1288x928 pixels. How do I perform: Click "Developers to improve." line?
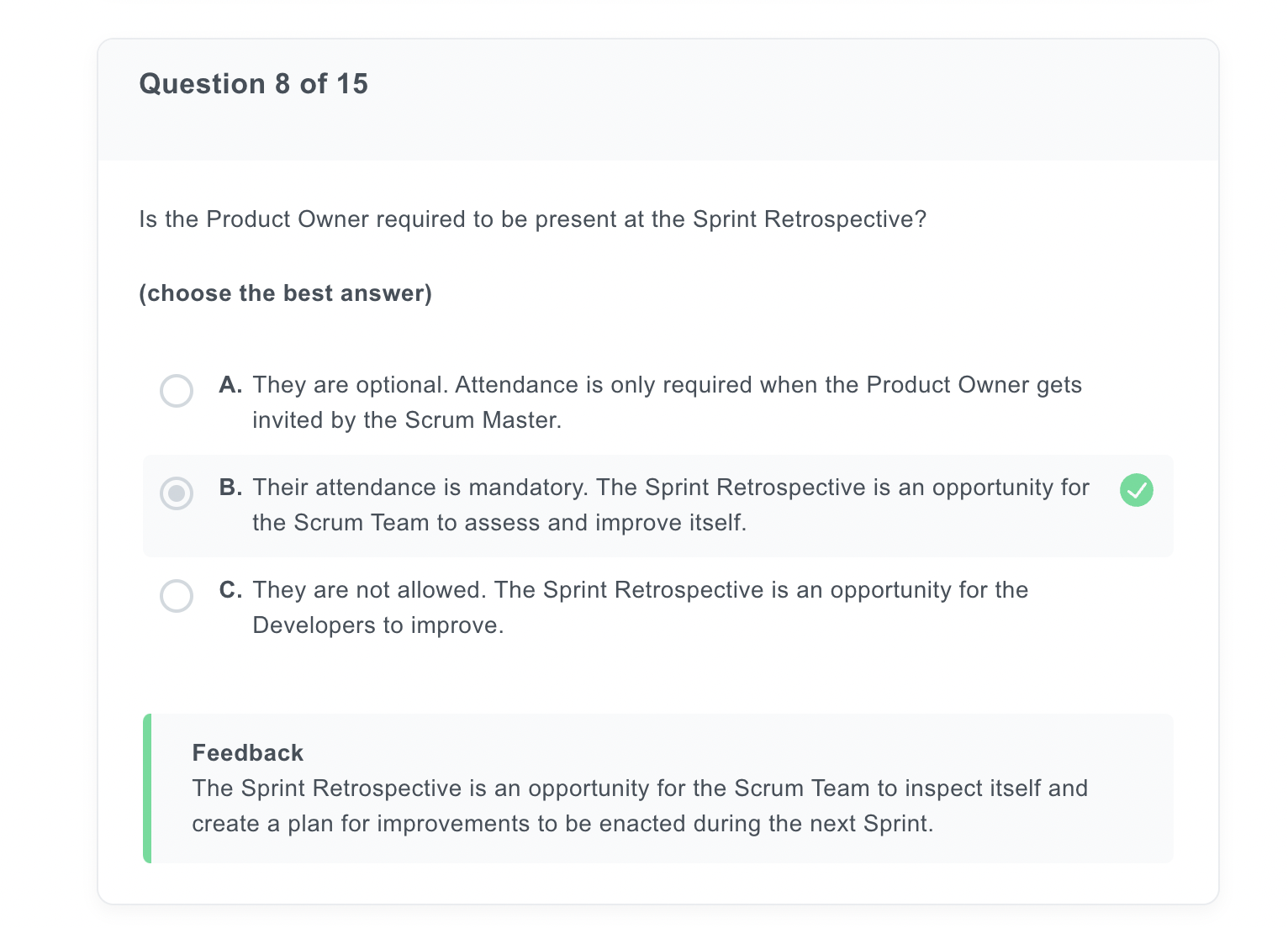pyautogui.click(x=378, y=625)
